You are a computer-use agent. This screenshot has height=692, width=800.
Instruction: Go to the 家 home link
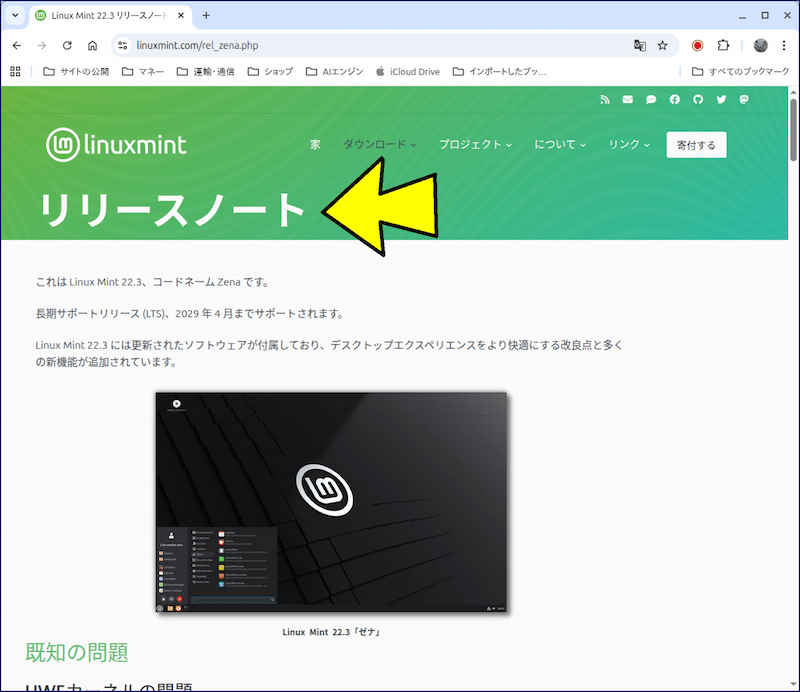(315, 144)
